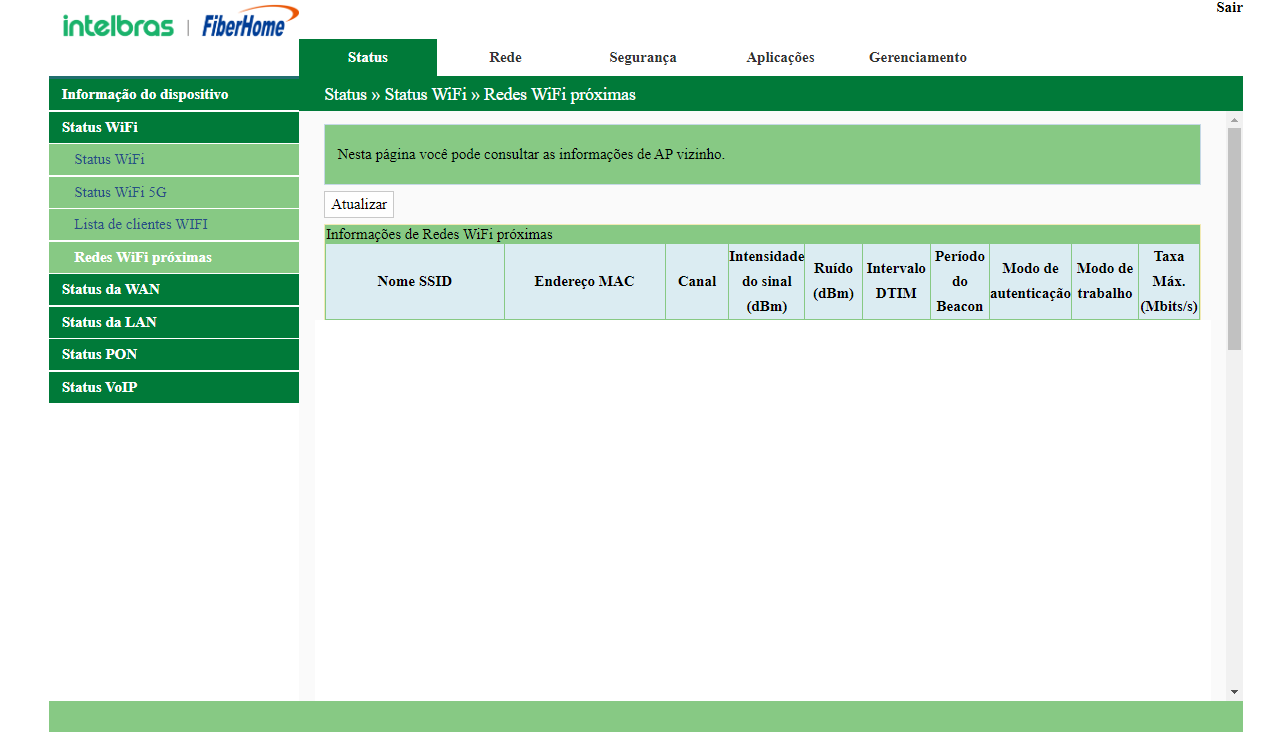Open the Gerenciamento tab
The width and height of the screenshot is (1274, 752).
pos(918,57)
